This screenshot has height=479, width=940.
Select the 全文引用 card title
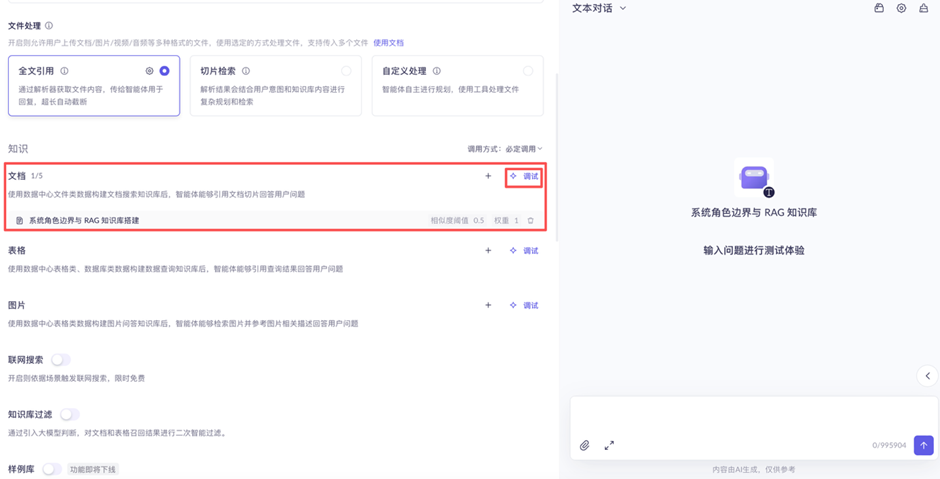coord(36,71)
